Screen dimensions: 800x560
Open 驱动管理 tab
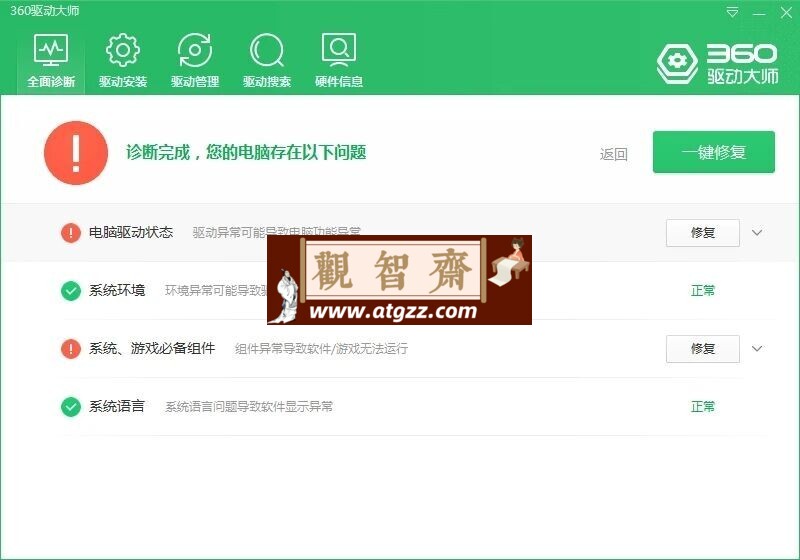pyautogui.click(x=195, y=60)
